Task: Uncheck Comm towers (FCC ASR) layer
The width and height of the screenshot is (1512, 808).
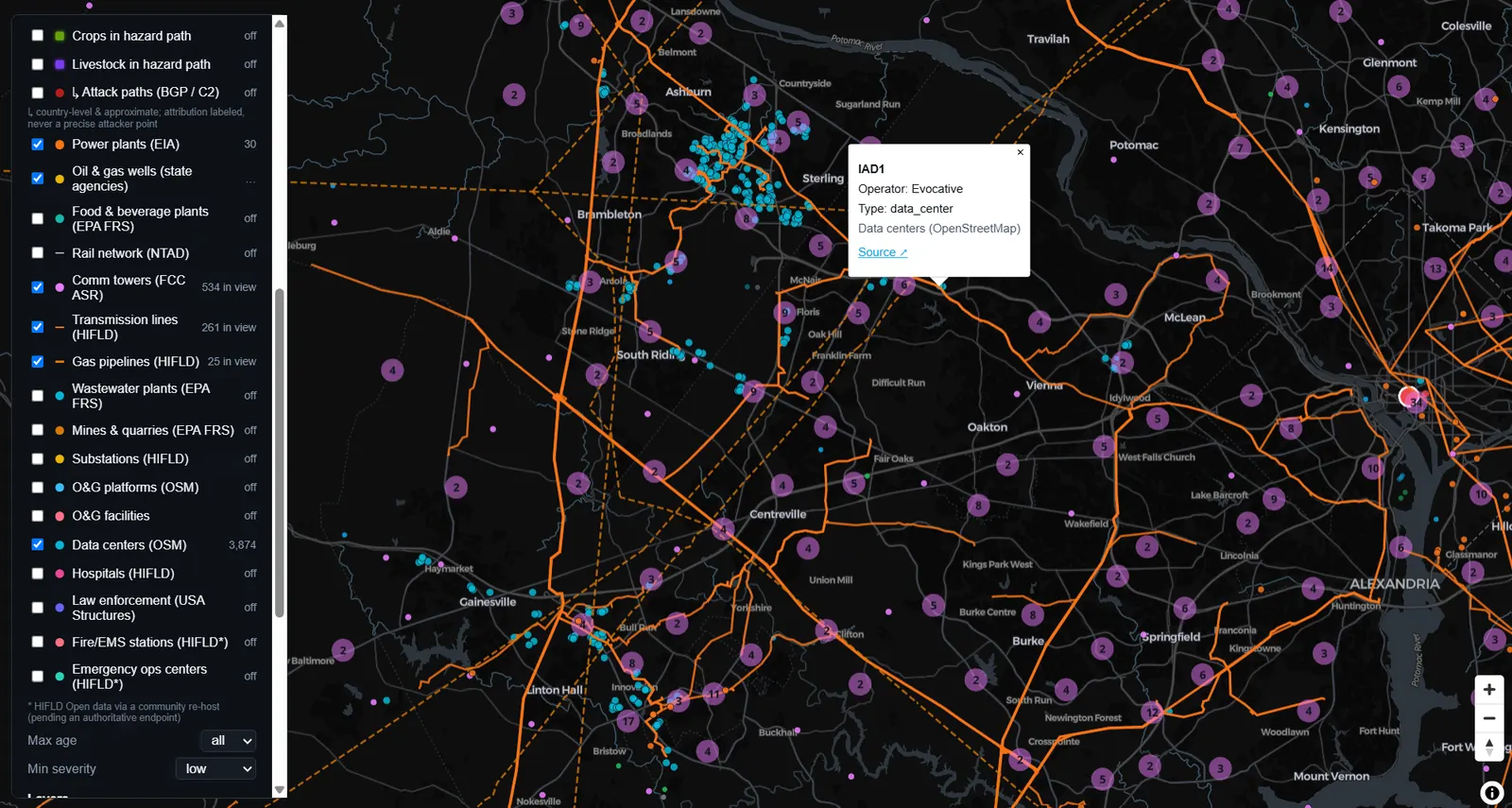Action: coord(38,287)
